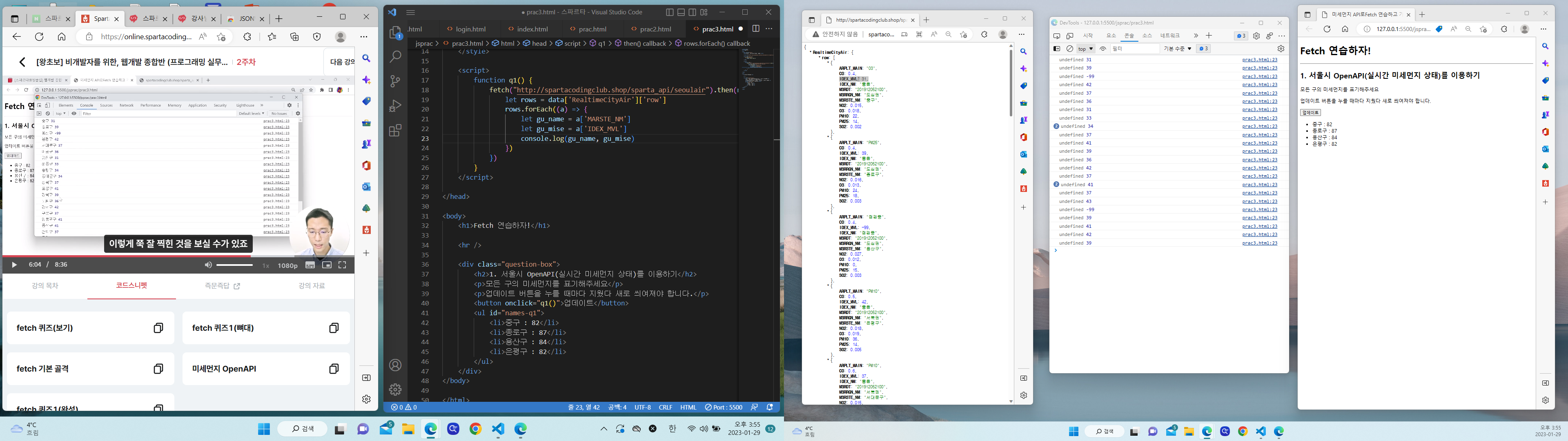Open the top context dropdown in DevTools

[1085, 49]
